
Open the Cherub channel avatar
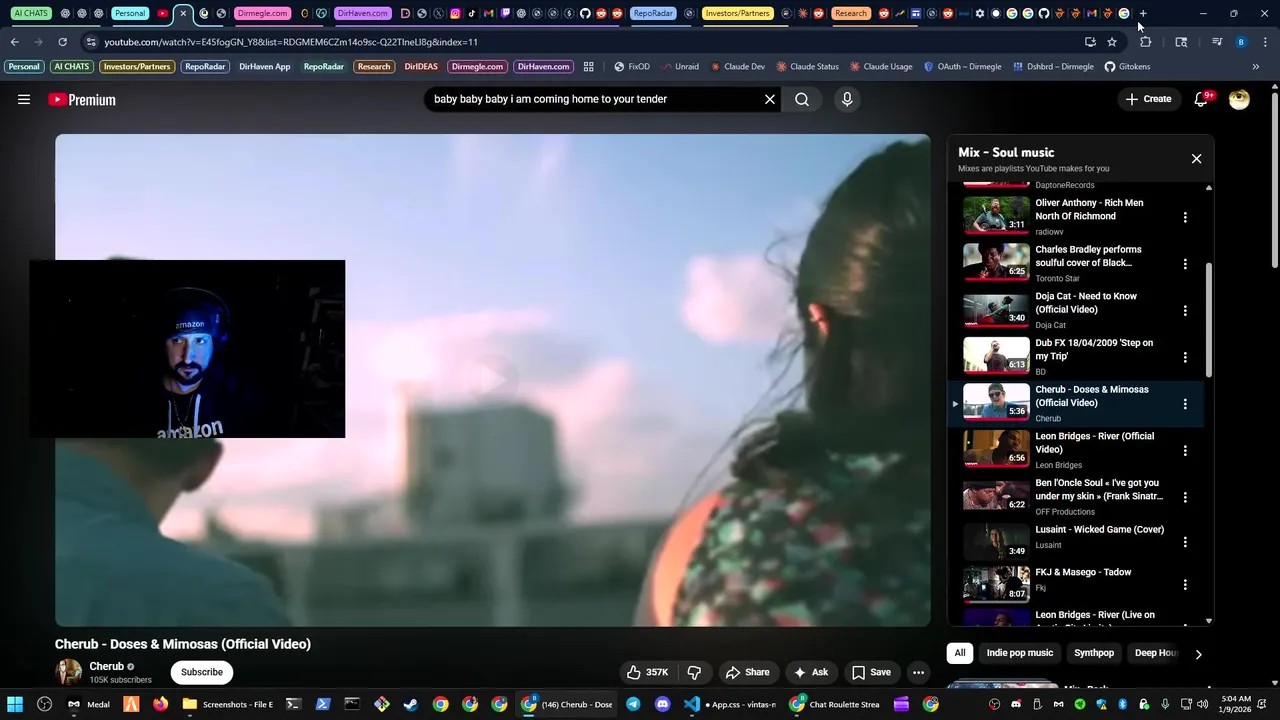[68, 672]
